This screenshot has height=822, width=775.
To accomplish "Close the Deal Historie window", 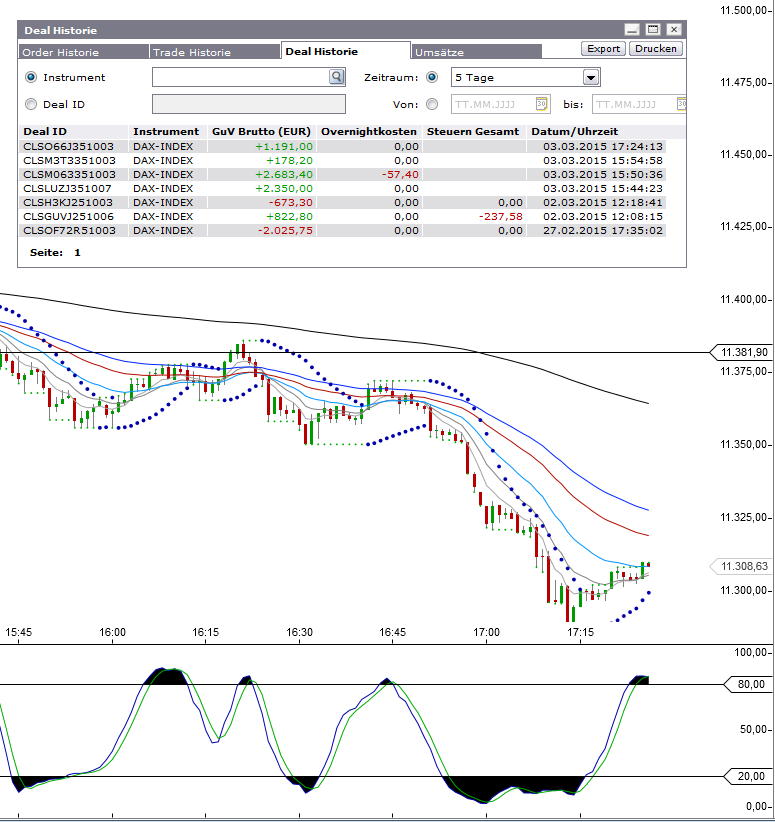I will (674, 30).
